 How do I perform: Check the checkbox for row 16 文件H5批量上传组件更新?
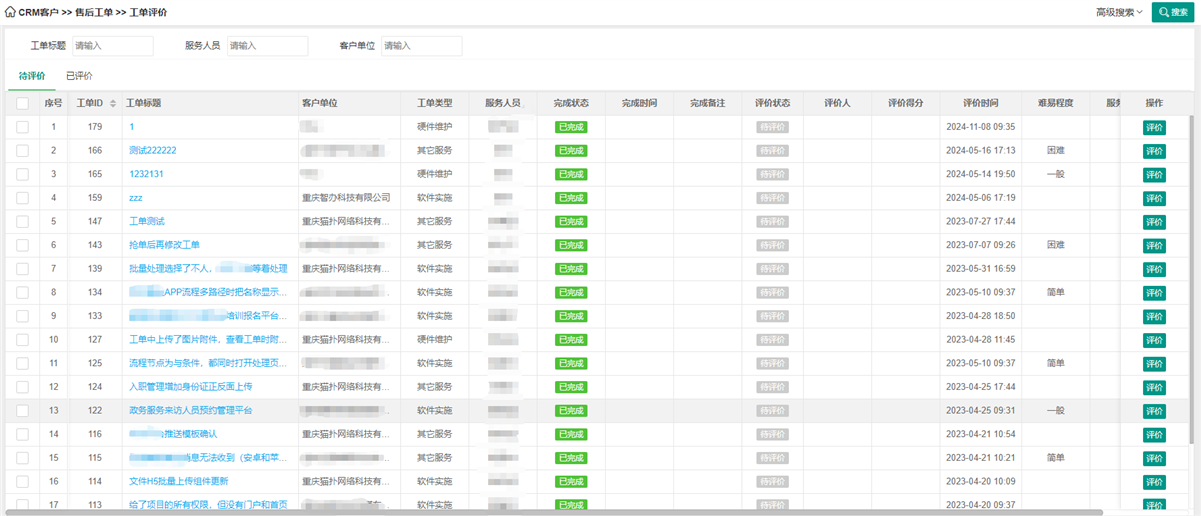coord(22,481)
